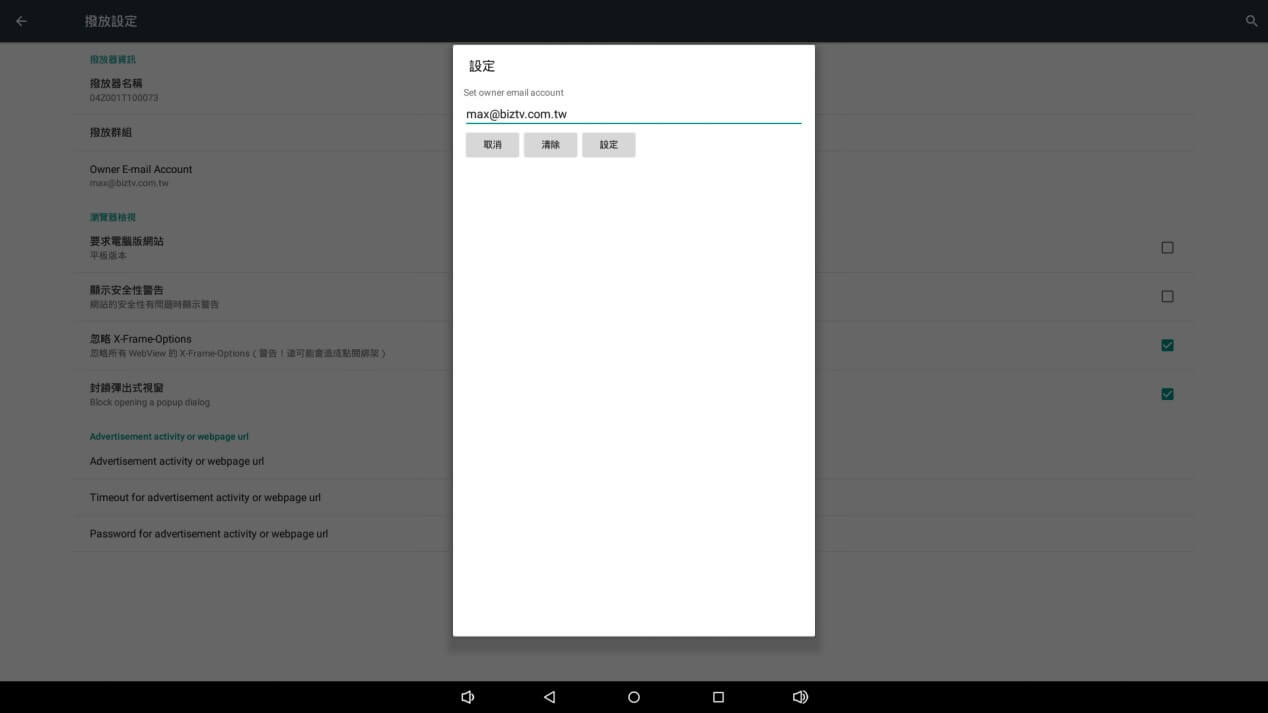Enable the 要求電腦版網站 checkbox
Image resolution: width=1268 pixels, height=713 pixels.
tap(1167, 247)
